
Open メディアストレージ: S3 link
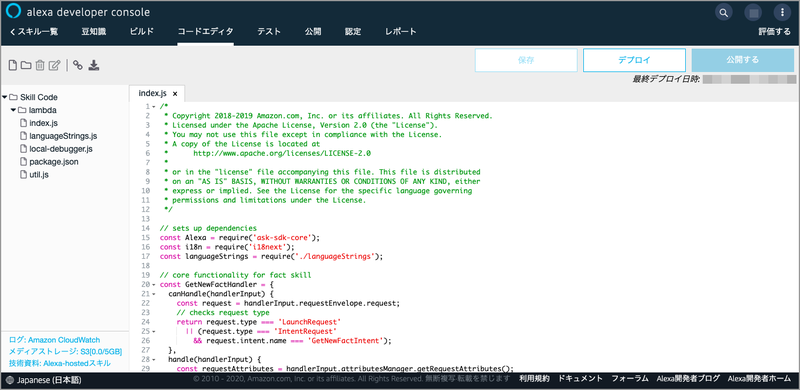pos(65,352)
